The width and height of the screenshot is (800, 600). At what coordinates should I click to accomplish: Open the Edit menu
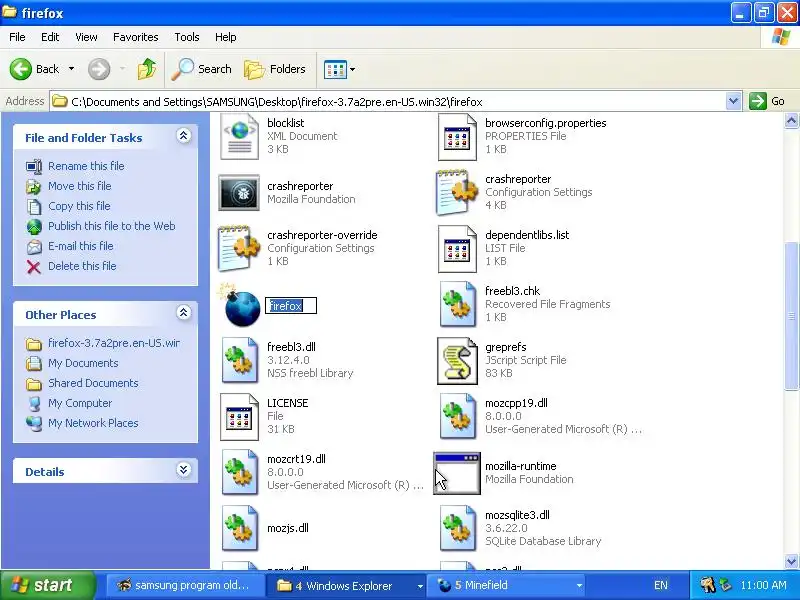point(50,37)
